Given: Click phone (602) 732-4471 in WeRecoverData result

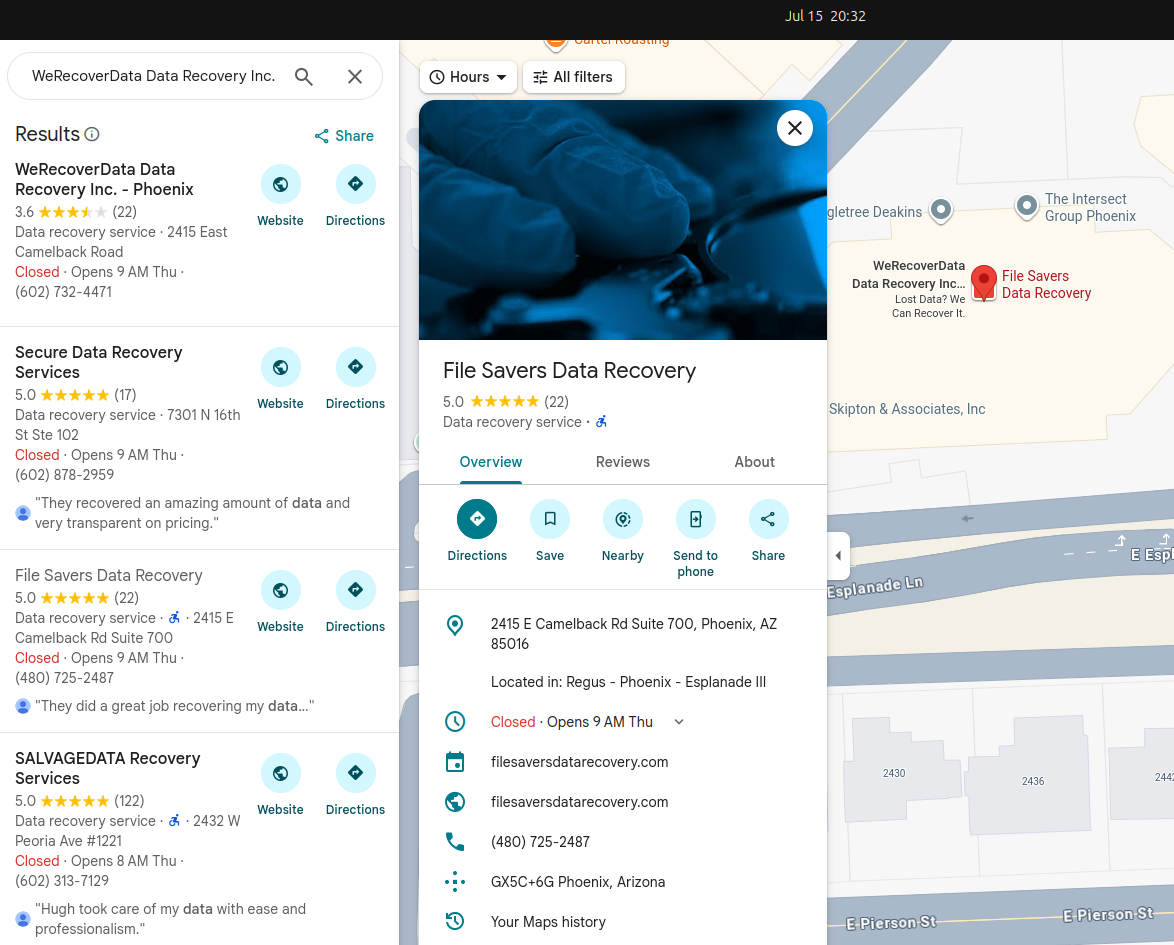Looking at the screenshot, I should pos(64,292).
